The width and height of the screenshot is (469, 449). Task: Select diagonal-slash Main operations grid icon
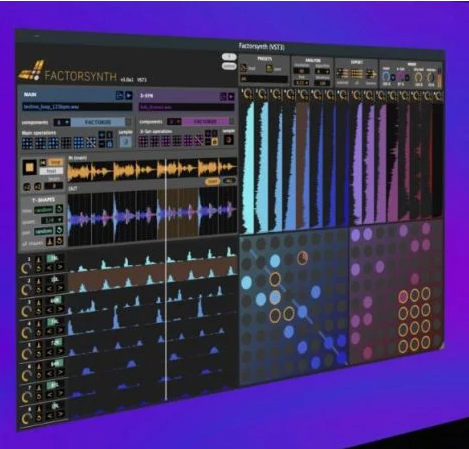(91, 143)
